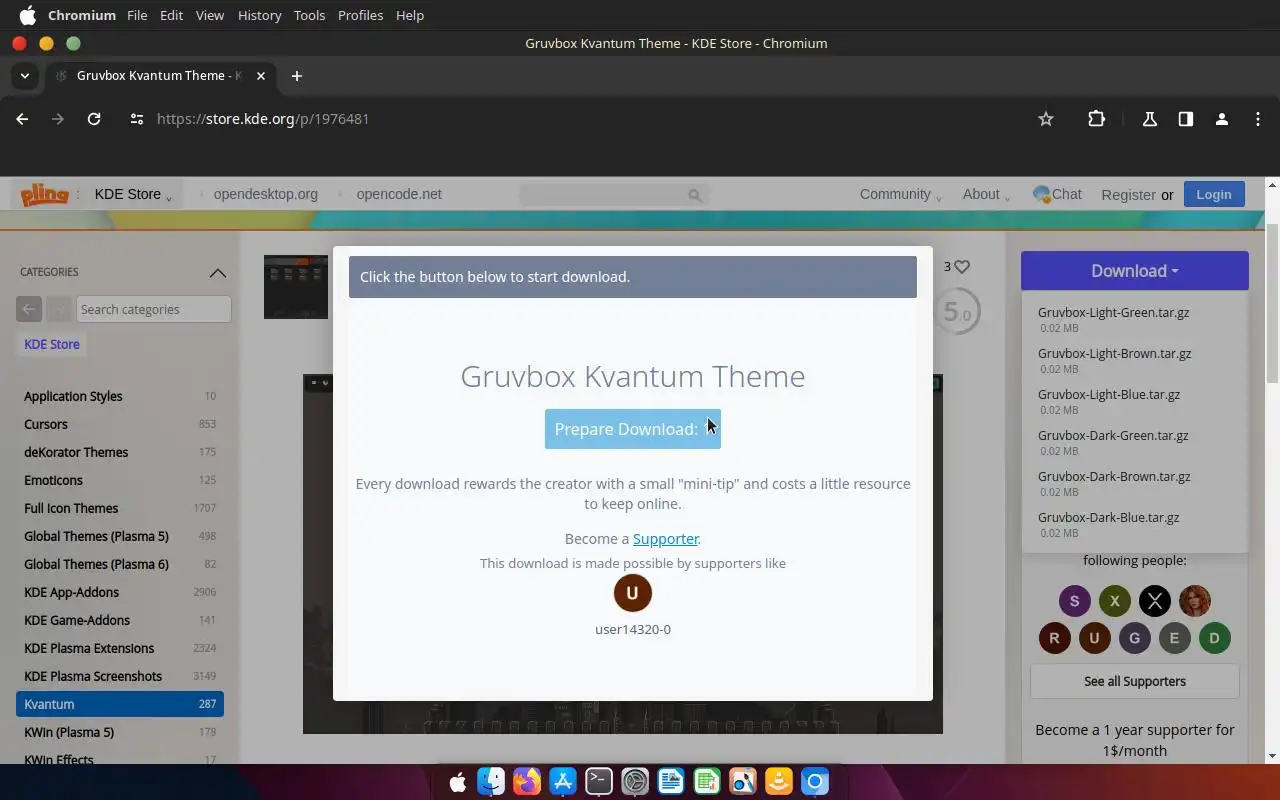The width and height of the screenshot is (1280, 800).
Task: Open the browser profile icon
Action: [x=1221, y=119]
